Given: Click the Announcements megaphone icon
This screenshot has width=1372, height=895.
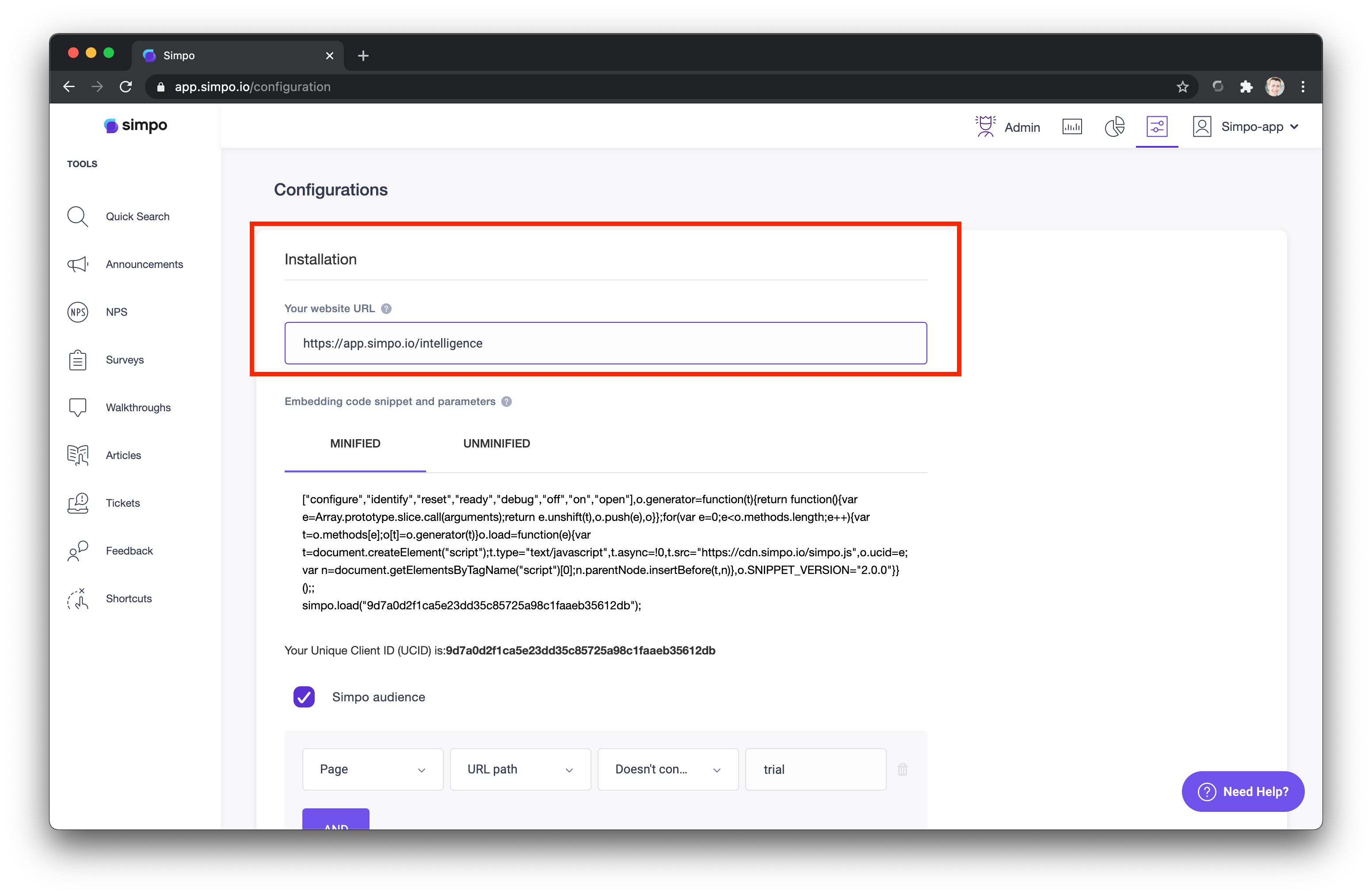Looking at the screenshot, I should coord(77,264).
